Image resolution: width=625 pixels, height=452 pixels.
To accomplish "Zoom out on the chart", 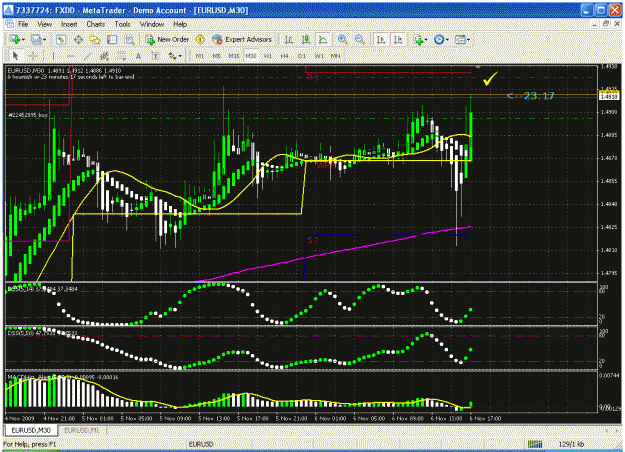I will (360, 39).
